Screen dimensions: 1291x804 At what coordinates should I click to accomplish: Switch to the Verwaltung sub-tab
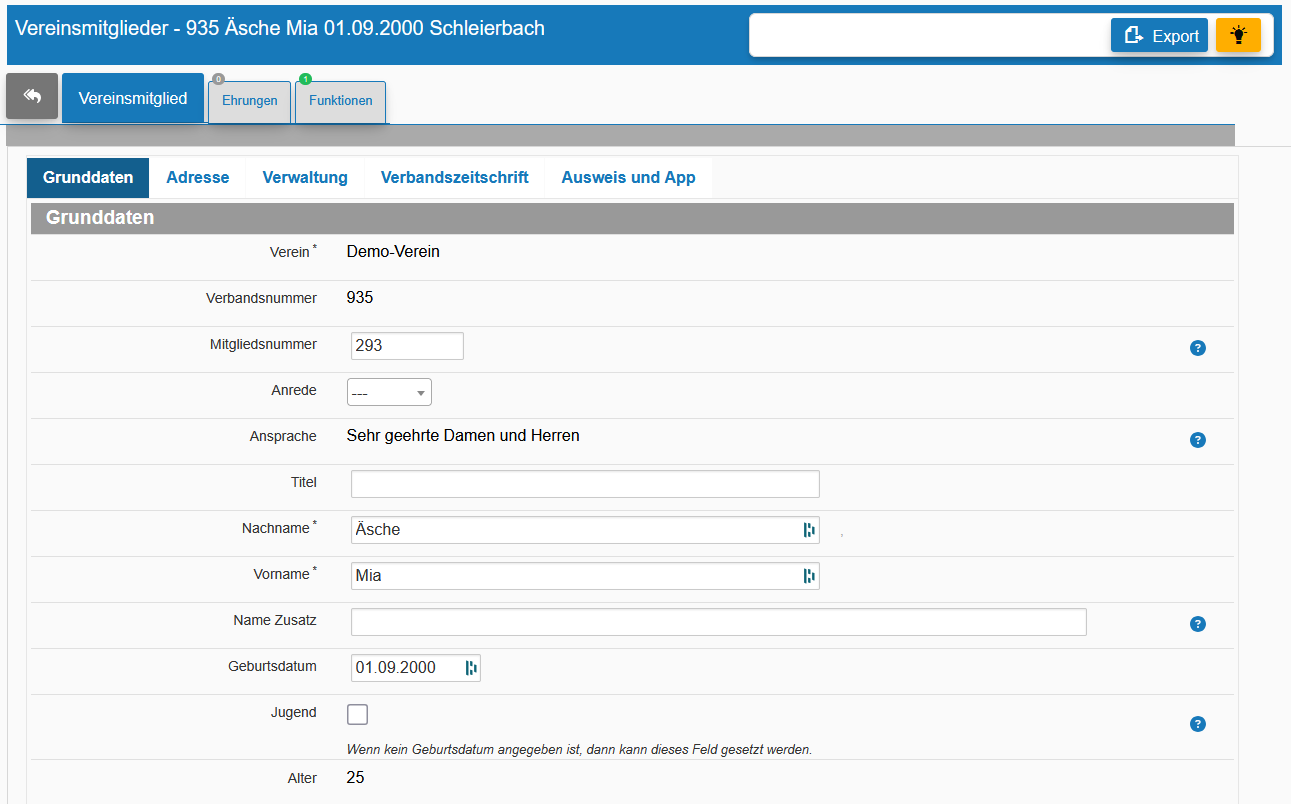(x=305, y=178)
